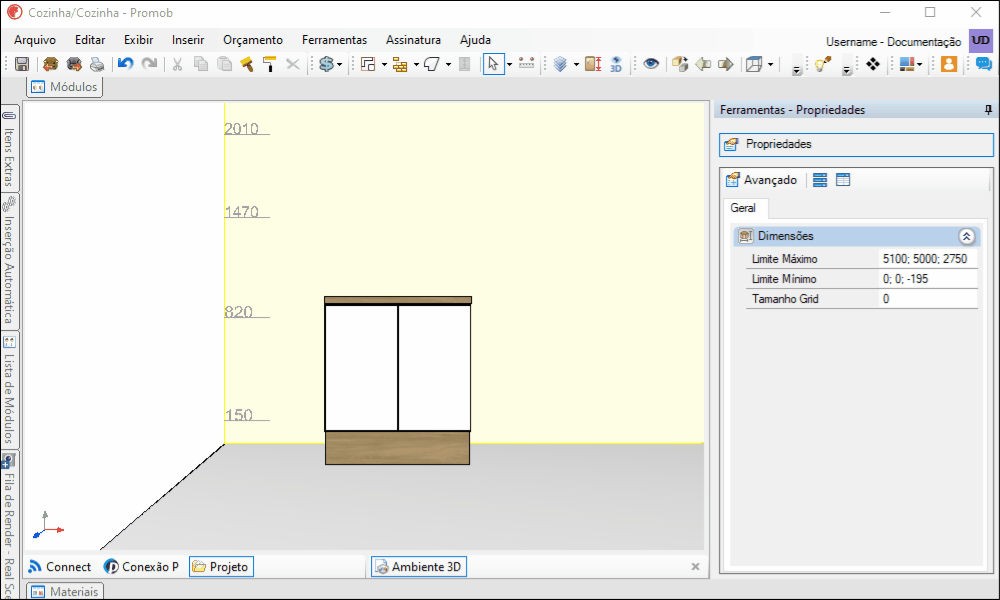This screenshot has height=600, width=1000.
Task: Select the paint roller tool
Action: [x=269, y=64]
